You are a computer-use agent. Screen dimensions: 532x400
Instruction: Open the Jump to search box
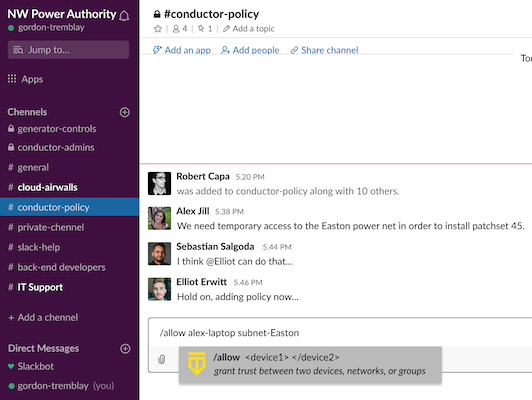[68, 50]
